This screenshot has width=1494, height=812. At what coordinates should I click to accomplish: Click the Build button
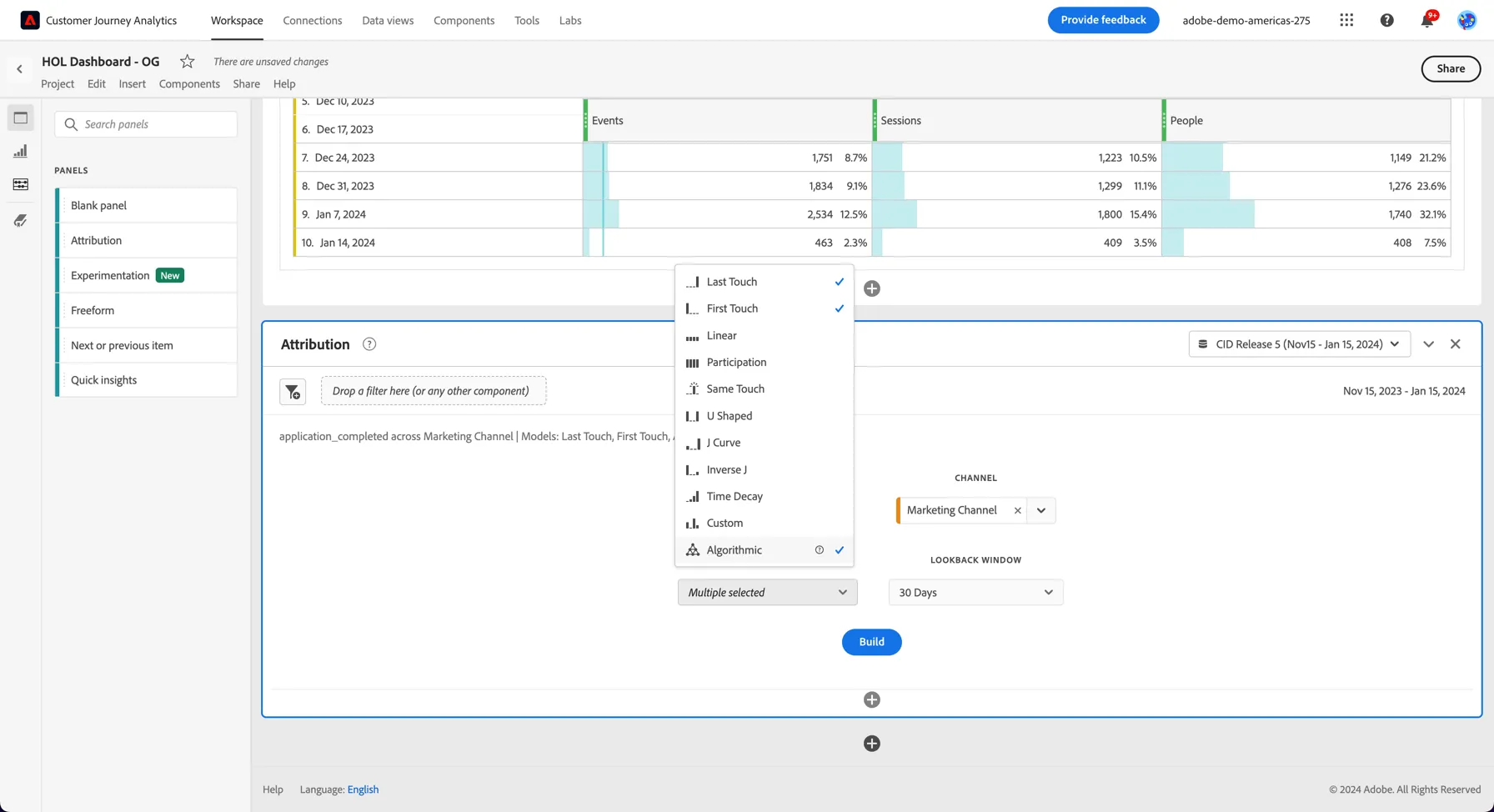pos(872,642)
